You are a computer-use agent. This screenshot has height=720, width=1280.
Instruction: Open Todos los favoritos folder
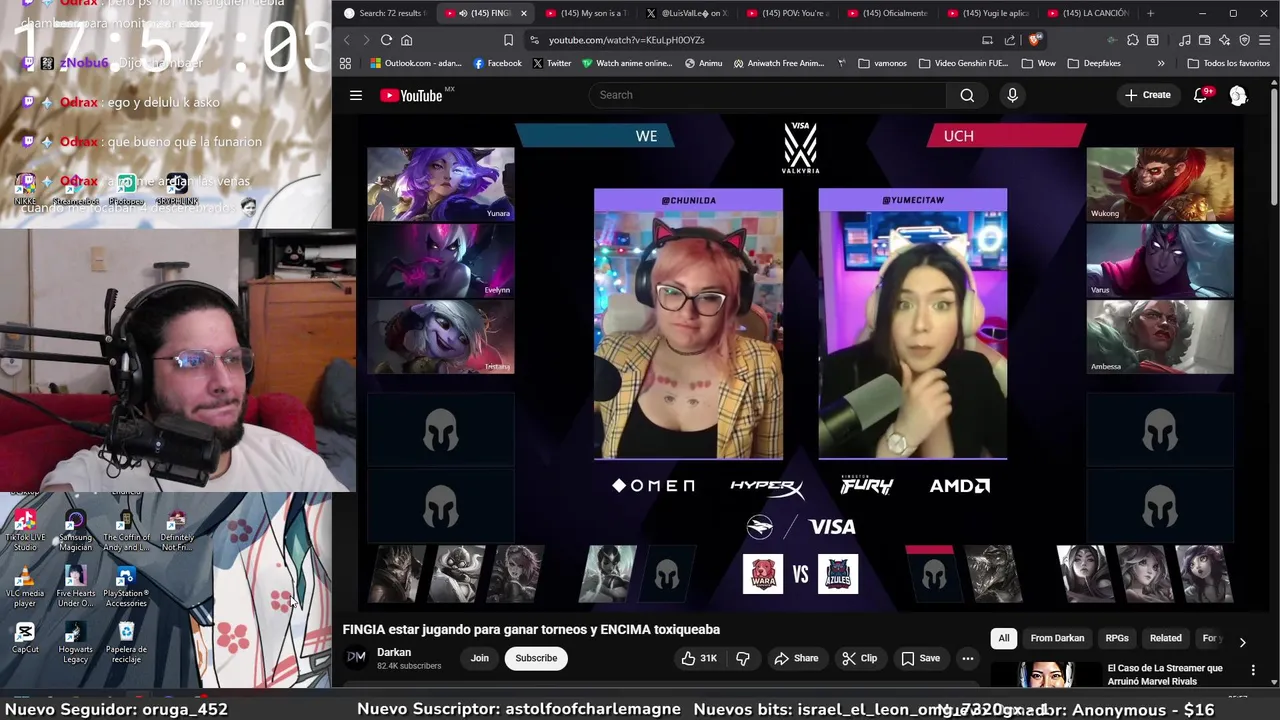[1229, 63]
